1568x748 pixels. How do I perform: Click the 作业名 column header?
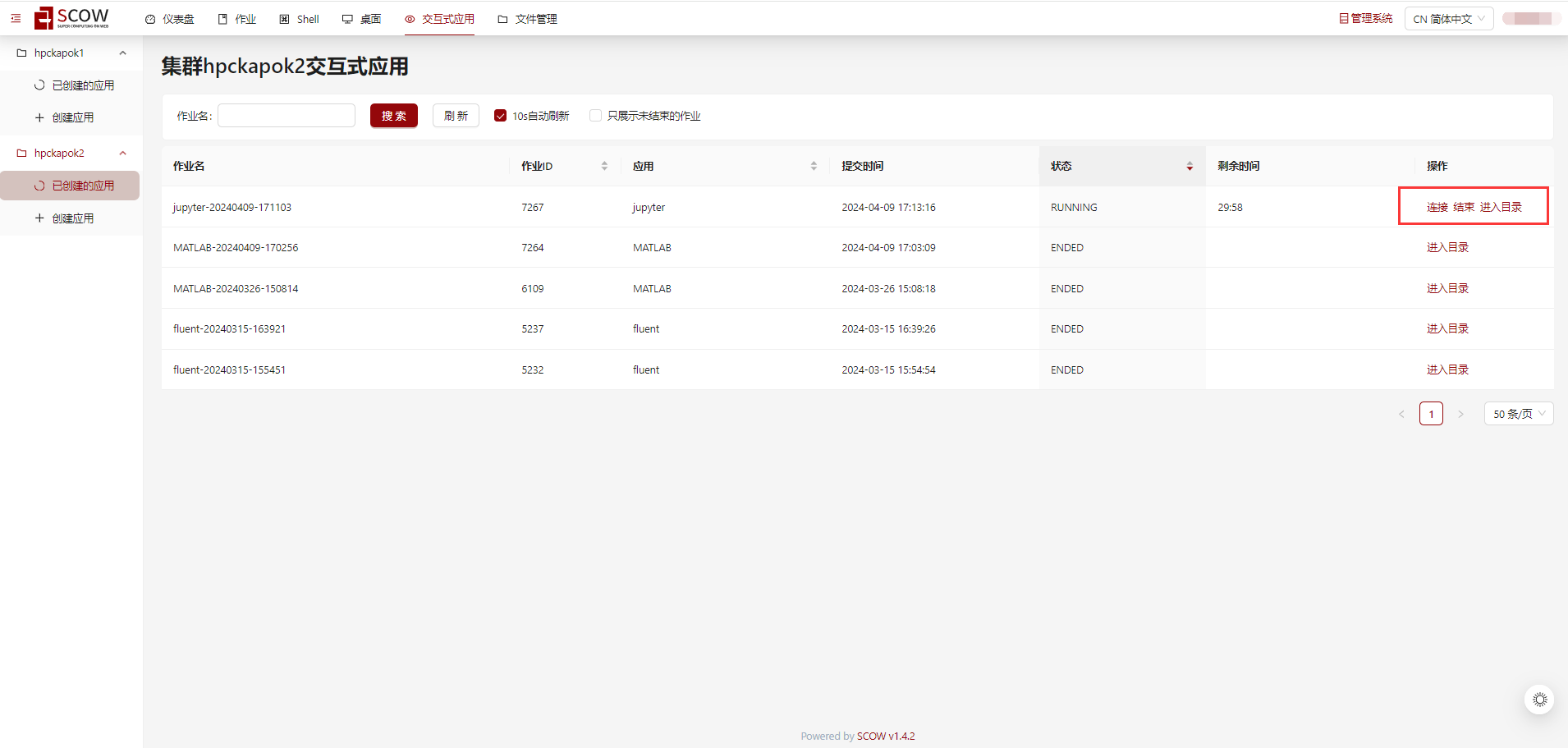(189, 166)
